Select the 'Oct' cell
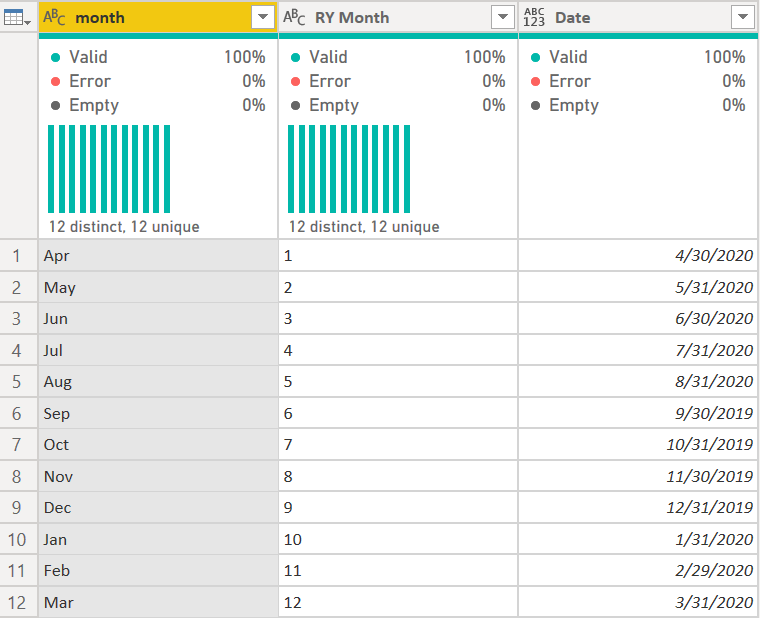The image size is (760, 618). coord(158,444)
